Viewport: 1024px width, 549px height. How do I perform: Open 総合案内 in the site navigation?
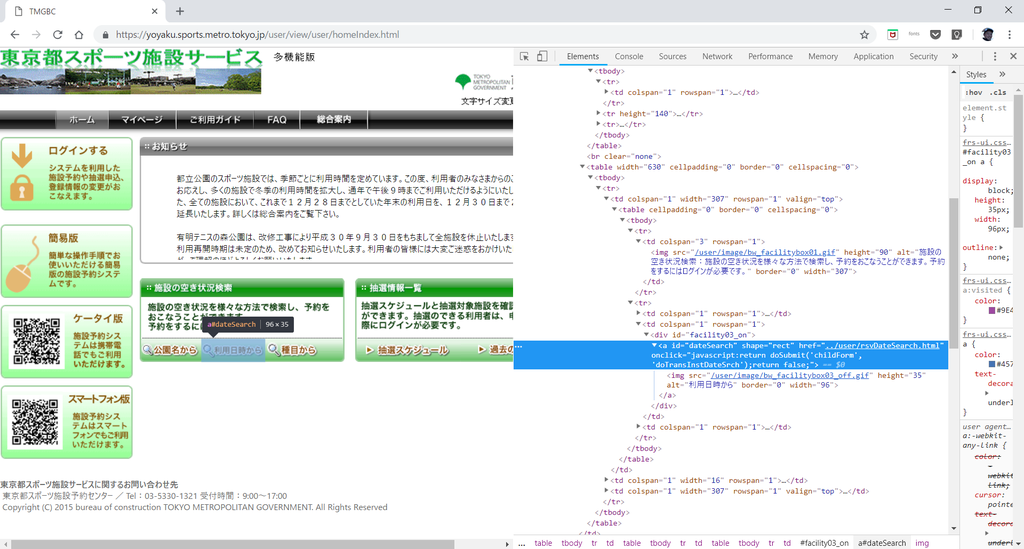tap(334, 119)
